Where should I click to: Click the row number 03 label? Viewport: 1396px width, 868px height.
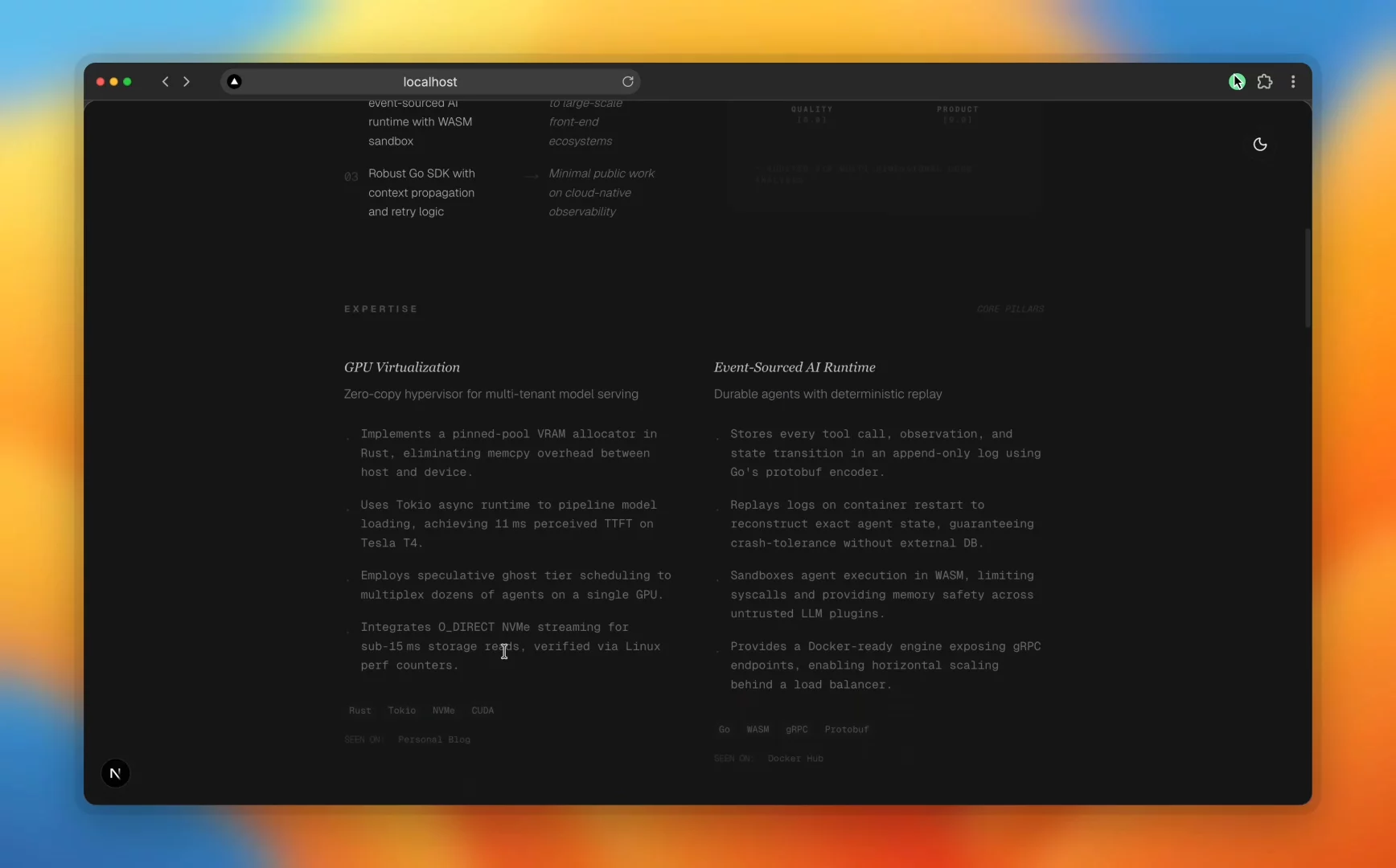[x=351, y=177]
